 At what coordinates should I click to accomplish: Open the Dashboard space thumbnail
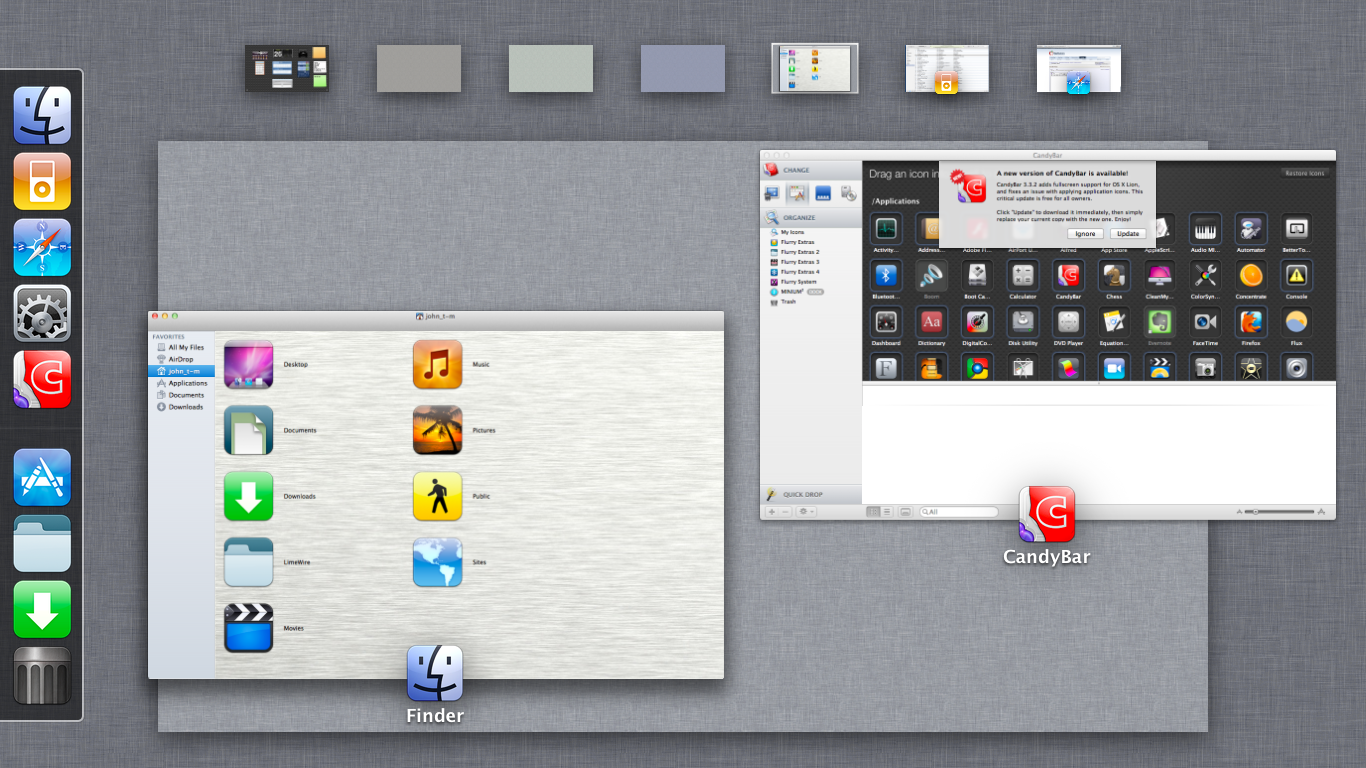[x=287, y=68]
